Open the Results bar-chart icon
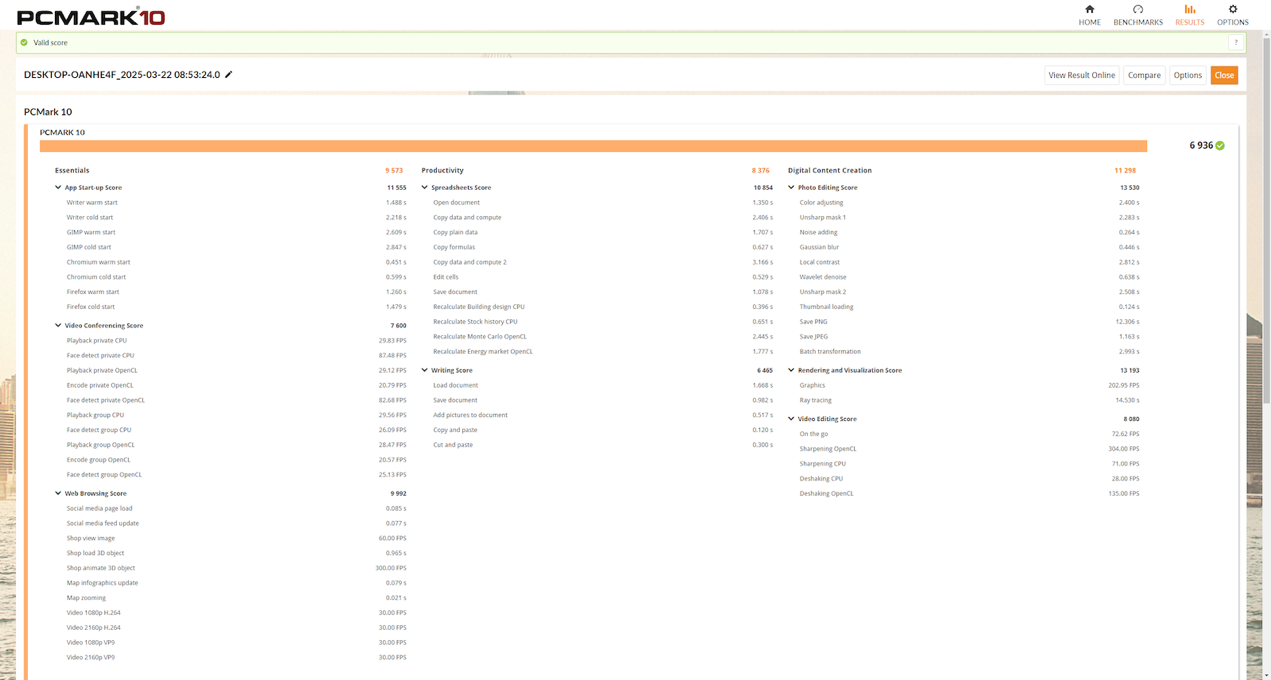This screenshot has width=1271, height=680. pyautogui.click(x=1190, y=9)
